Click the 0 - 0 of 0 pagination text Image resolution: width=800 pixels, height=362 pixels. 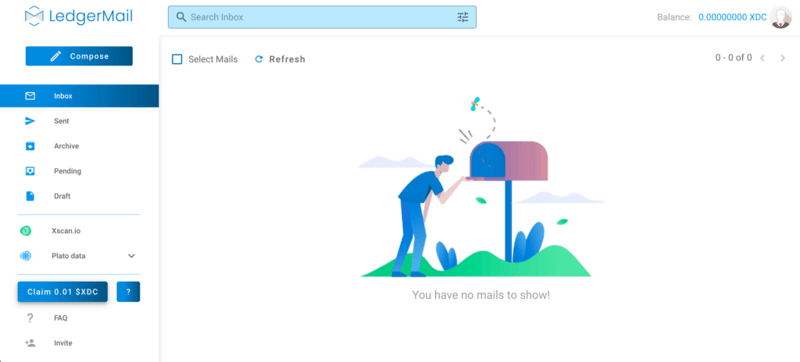click(x=733, y=58)
